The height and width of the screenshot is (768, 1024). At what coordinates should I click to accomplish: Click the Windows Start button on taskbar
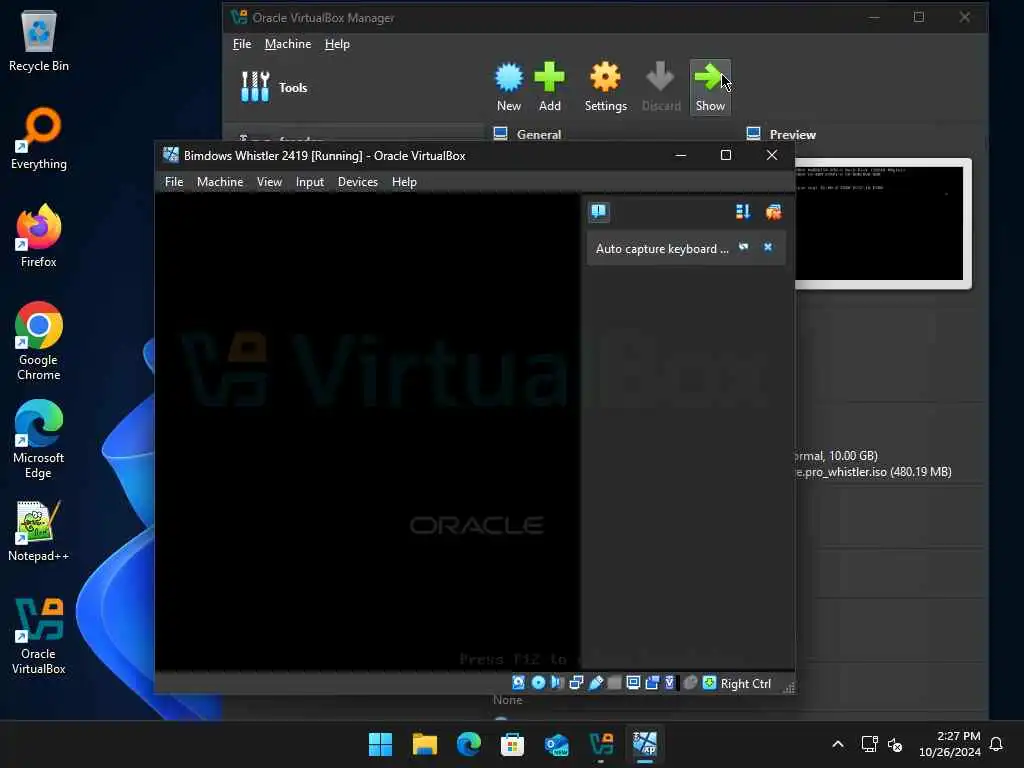point(380,744)
